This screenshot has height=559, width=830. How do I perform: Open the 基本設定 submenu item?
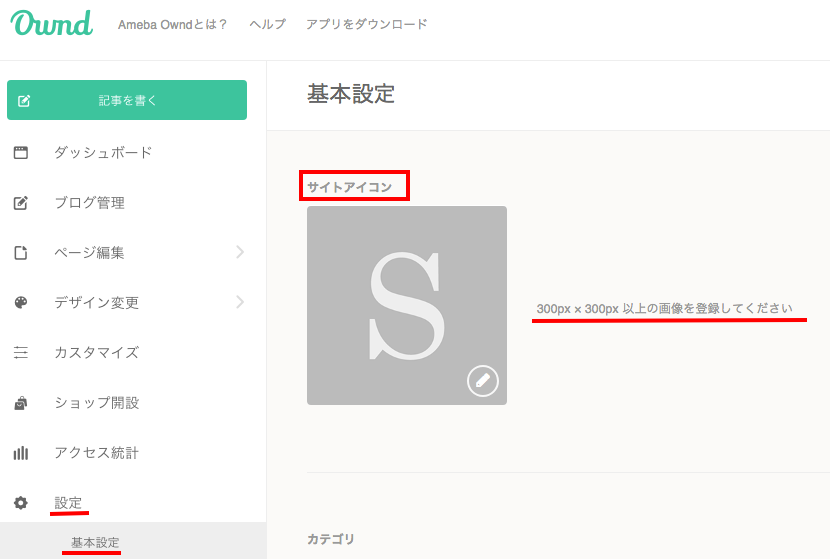pyautogui.click(x=95, y=543)
